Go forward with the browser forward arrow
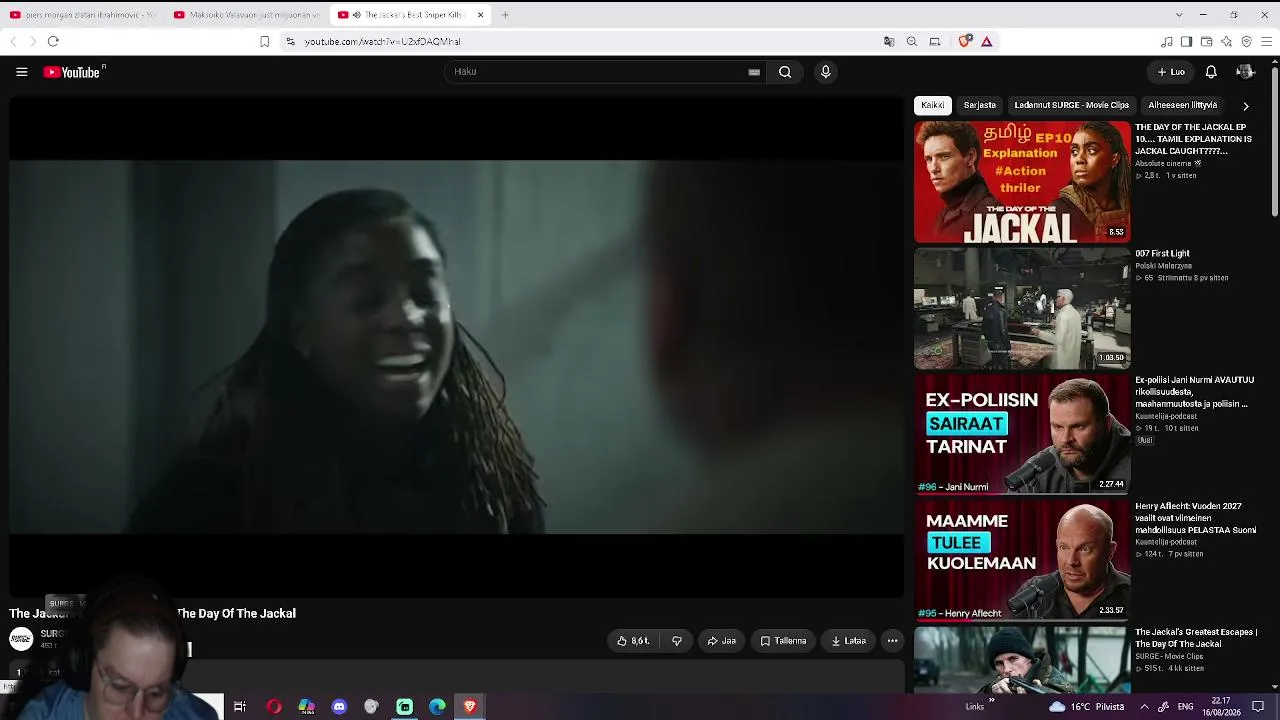The image size is (1280, 720). tap(32, 42)
